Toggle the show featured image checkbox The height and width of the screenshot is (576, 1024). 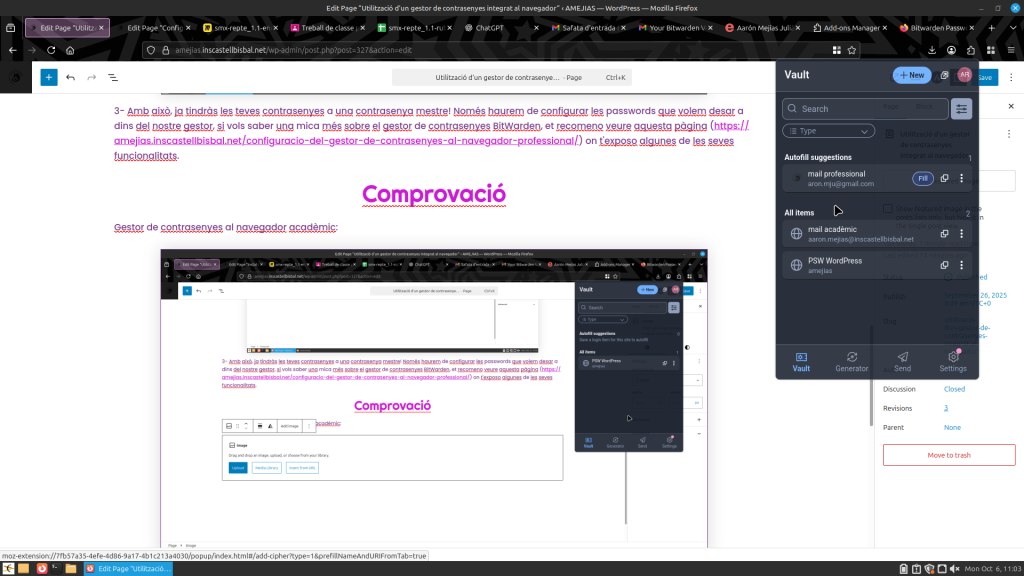(888, 209)
